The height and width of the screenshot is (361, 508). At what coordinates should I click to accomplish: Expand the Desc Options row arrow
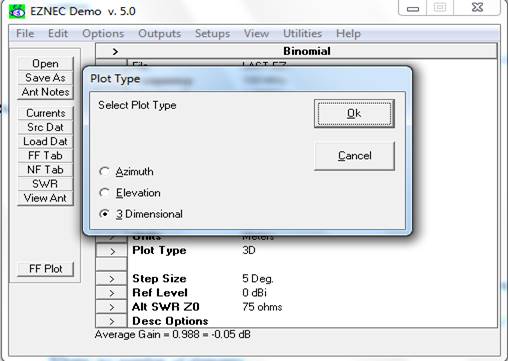click(112, 321)
